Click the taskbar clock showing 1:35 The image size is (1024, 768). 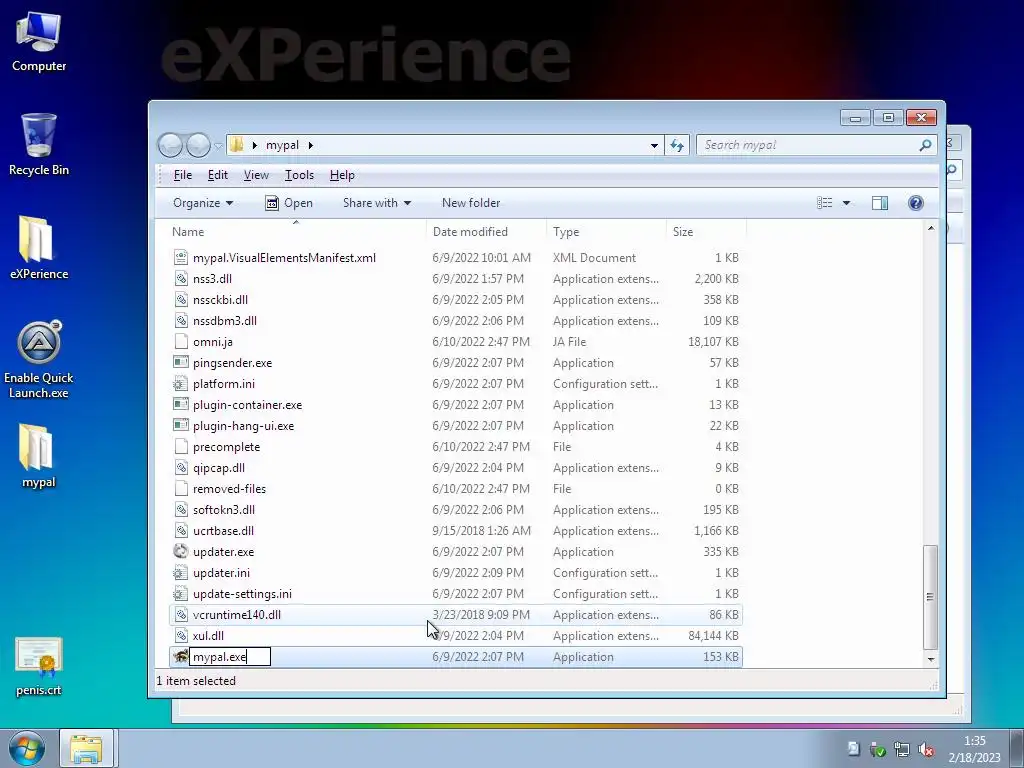tap(974, 748)
